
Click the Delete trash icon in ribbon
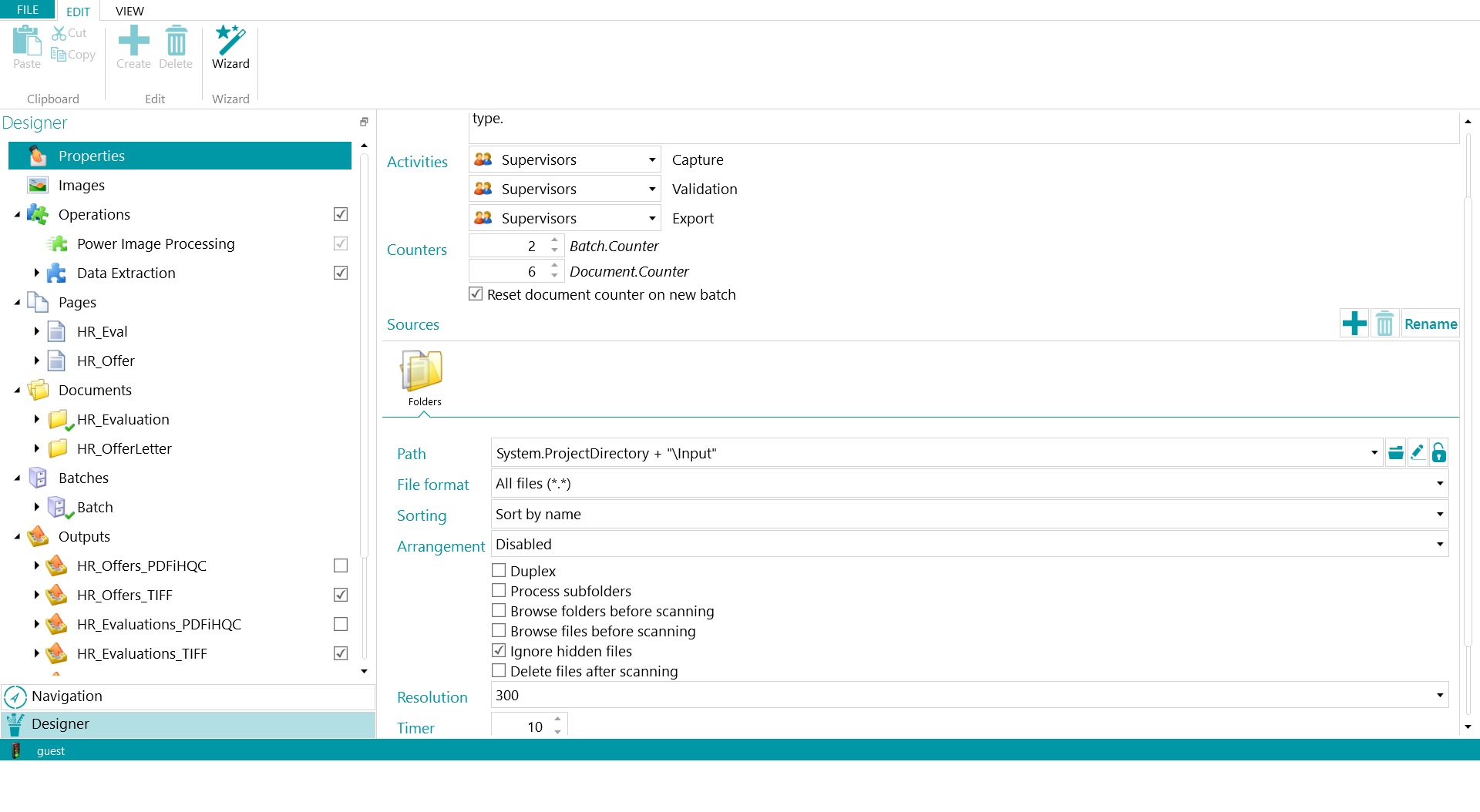[176, 48]
